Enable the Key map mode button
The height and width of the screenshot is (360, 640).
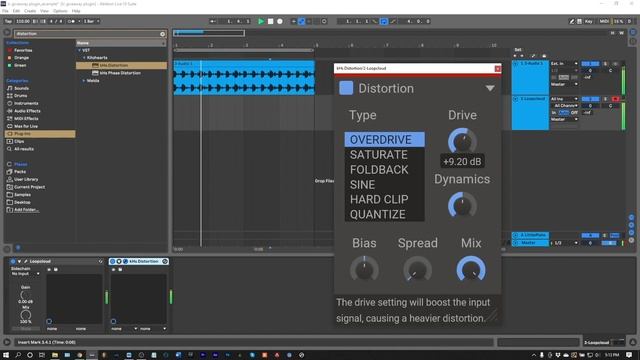point(589,21)
